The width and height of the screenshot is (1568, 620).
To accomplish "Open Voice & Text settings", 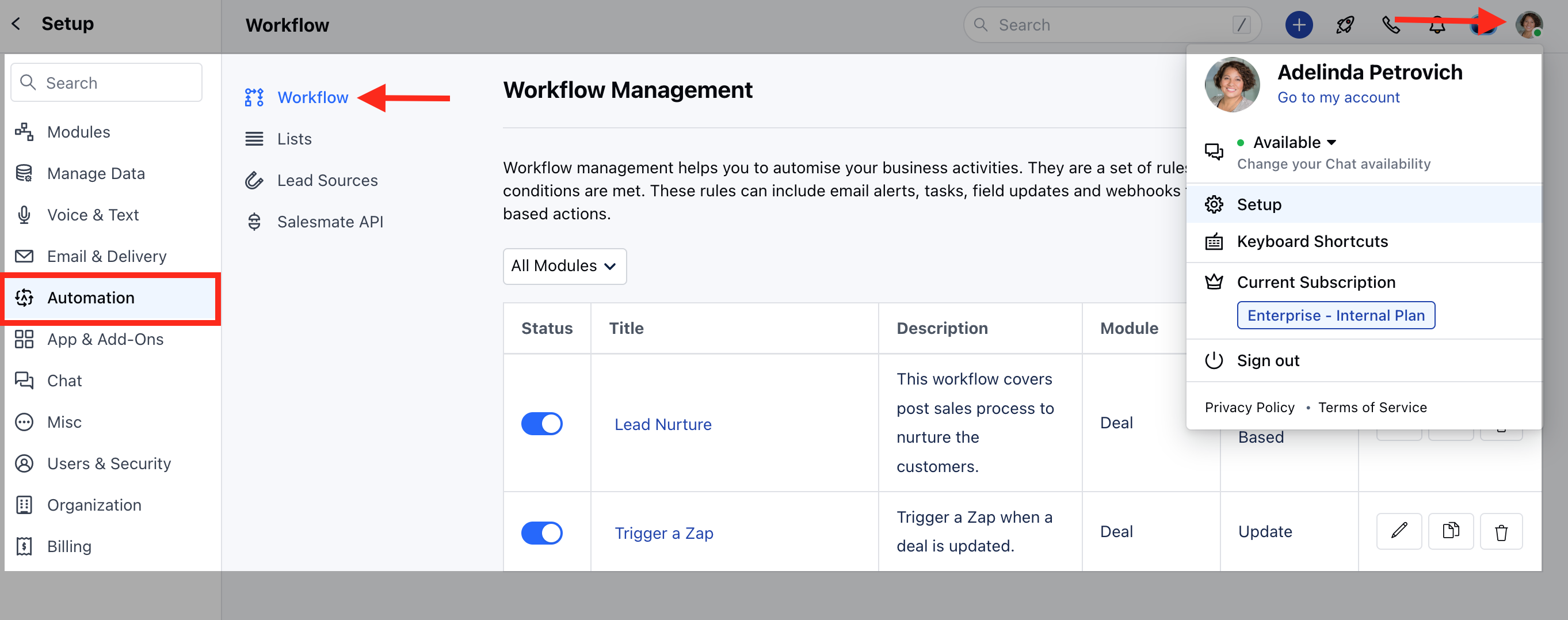I will (x=93, y=214).
